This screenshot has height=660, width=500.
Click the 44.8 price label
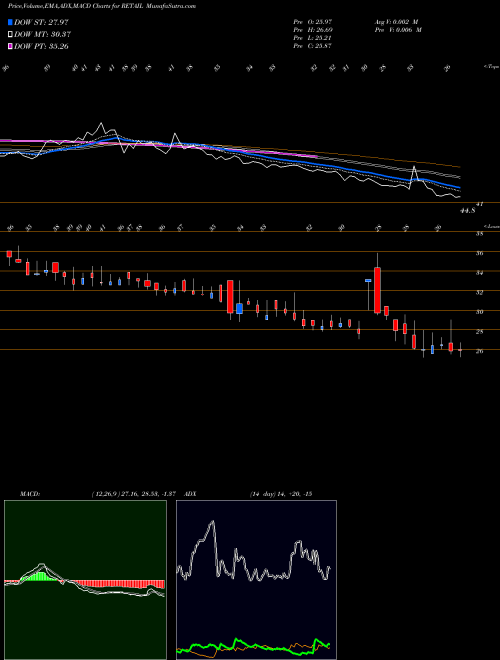click(468, 210)
